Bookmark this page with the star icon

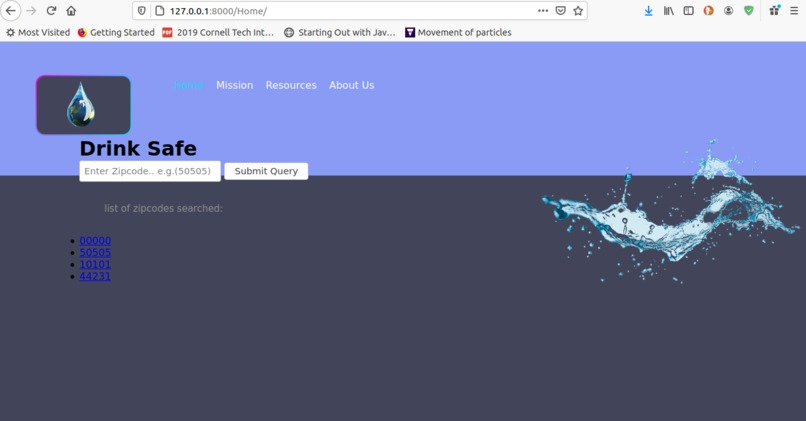click(578, 11)
